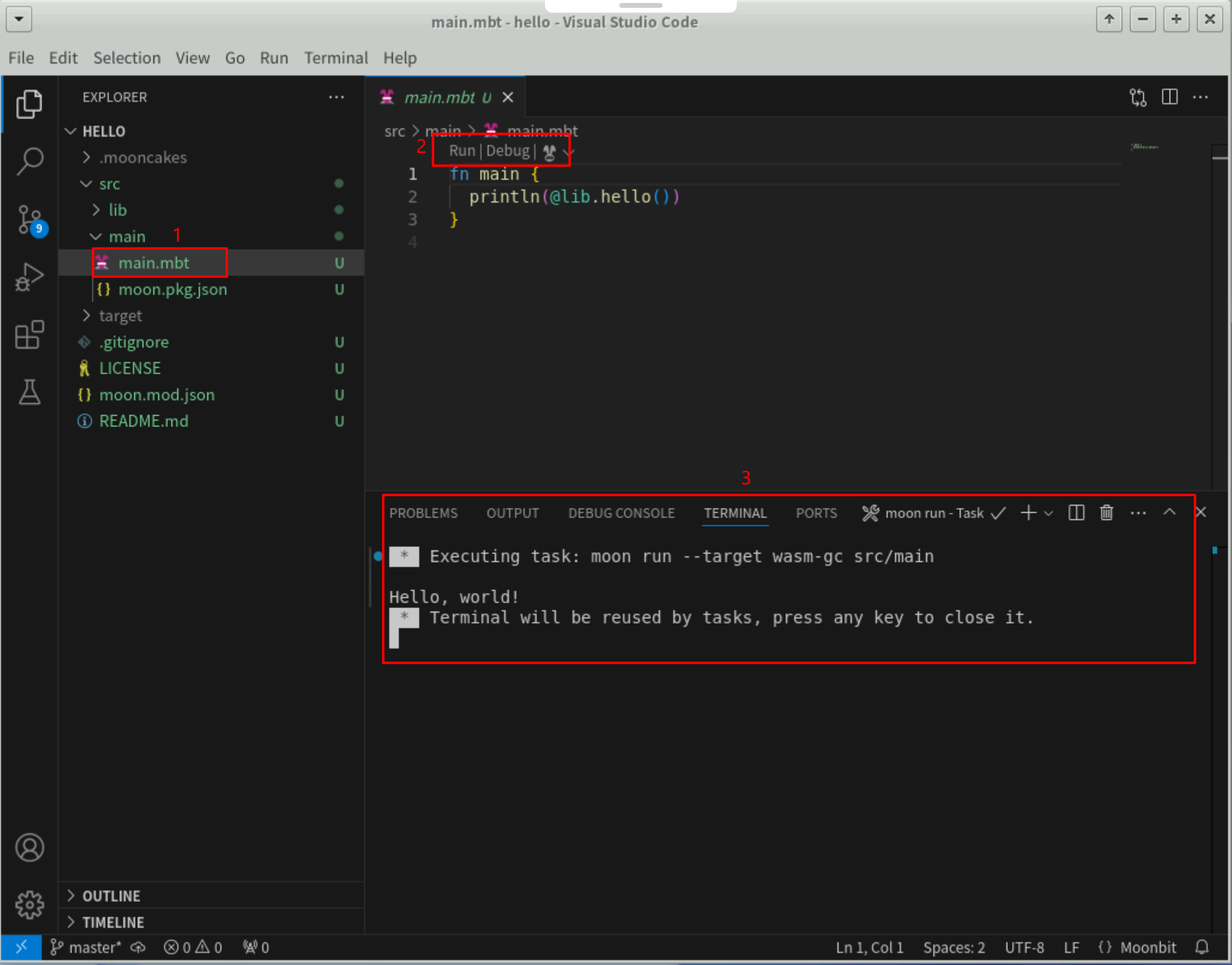Split the terminal panel
This screenshot has width=1232, height=965.
(x=1076, y=513)
